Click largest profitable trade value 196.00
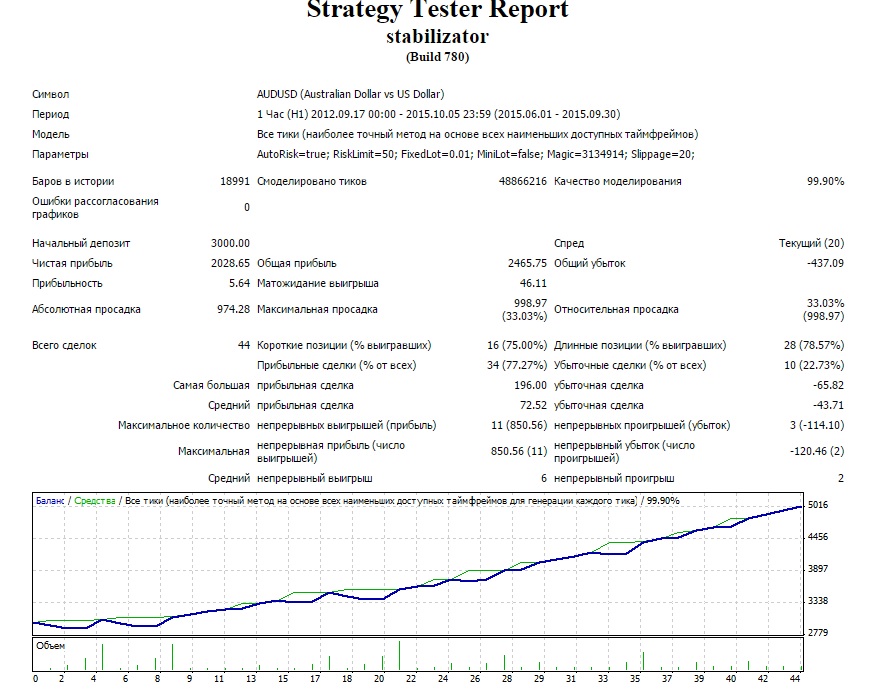 pyautogui.click(x=531, y=386)
